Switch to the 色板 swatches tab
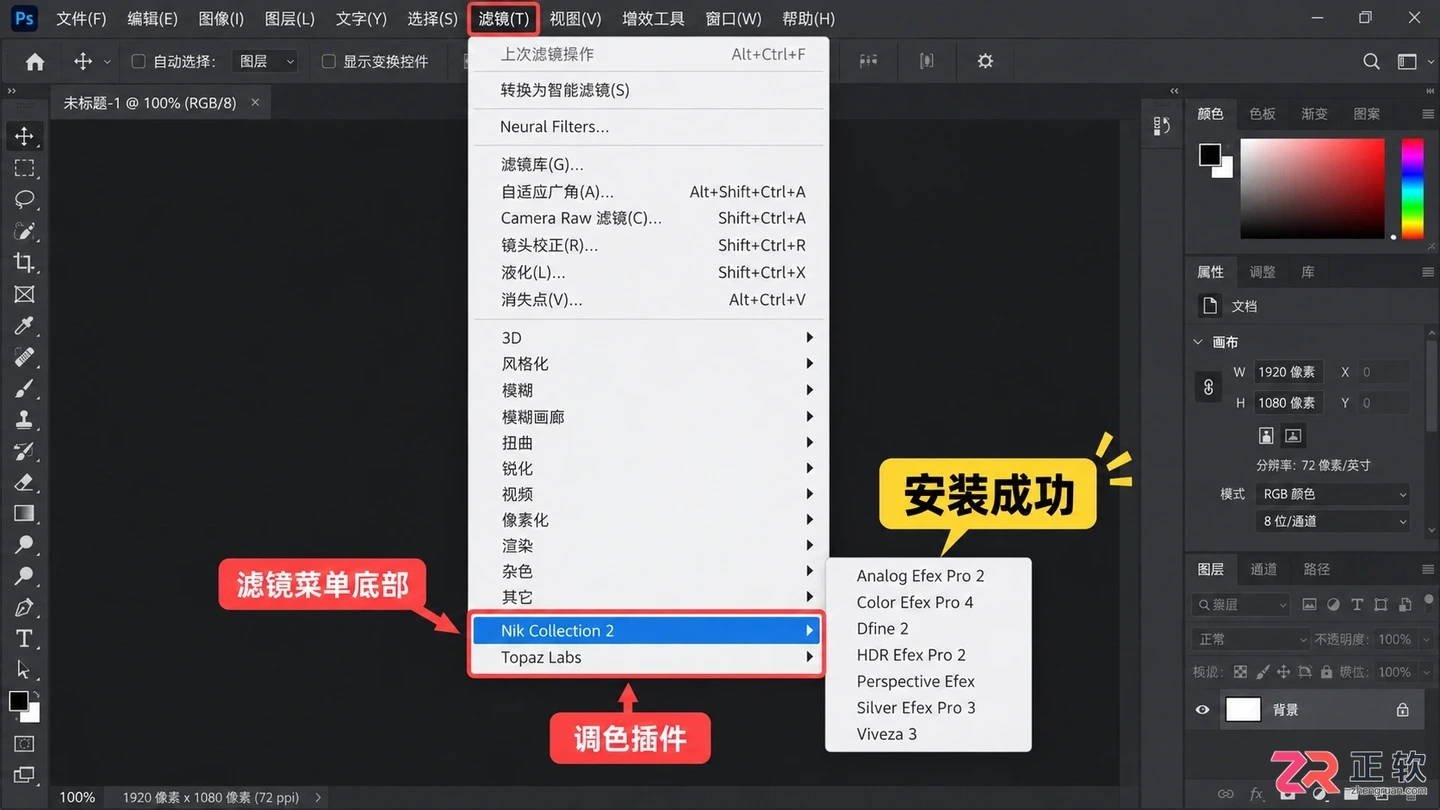1440x810 pixels. [x=1262, y=114]
